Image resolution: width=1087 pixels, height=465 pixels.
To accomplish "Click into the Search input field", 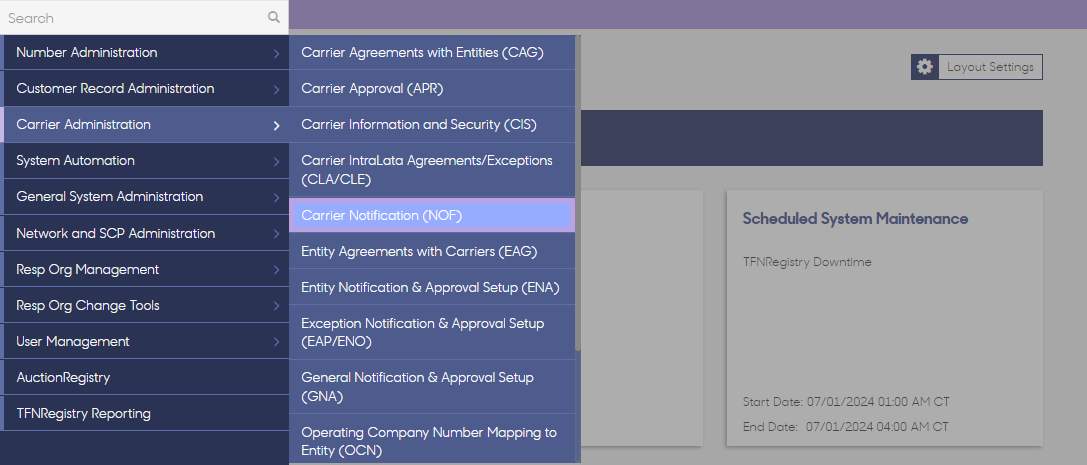I will [x=135, y=17].
